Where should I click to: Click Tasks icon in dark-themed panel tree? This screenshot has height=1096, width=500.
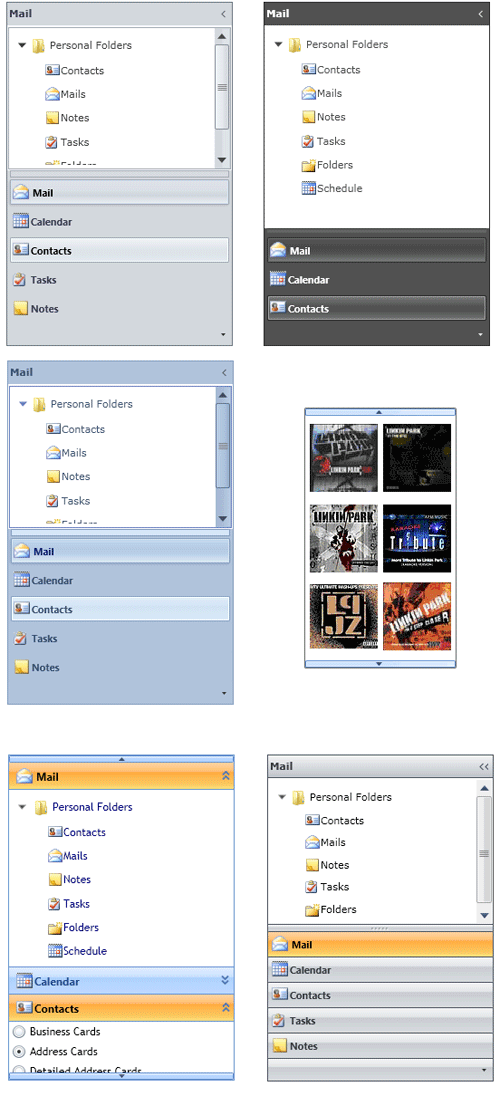[x=308, y=141]
